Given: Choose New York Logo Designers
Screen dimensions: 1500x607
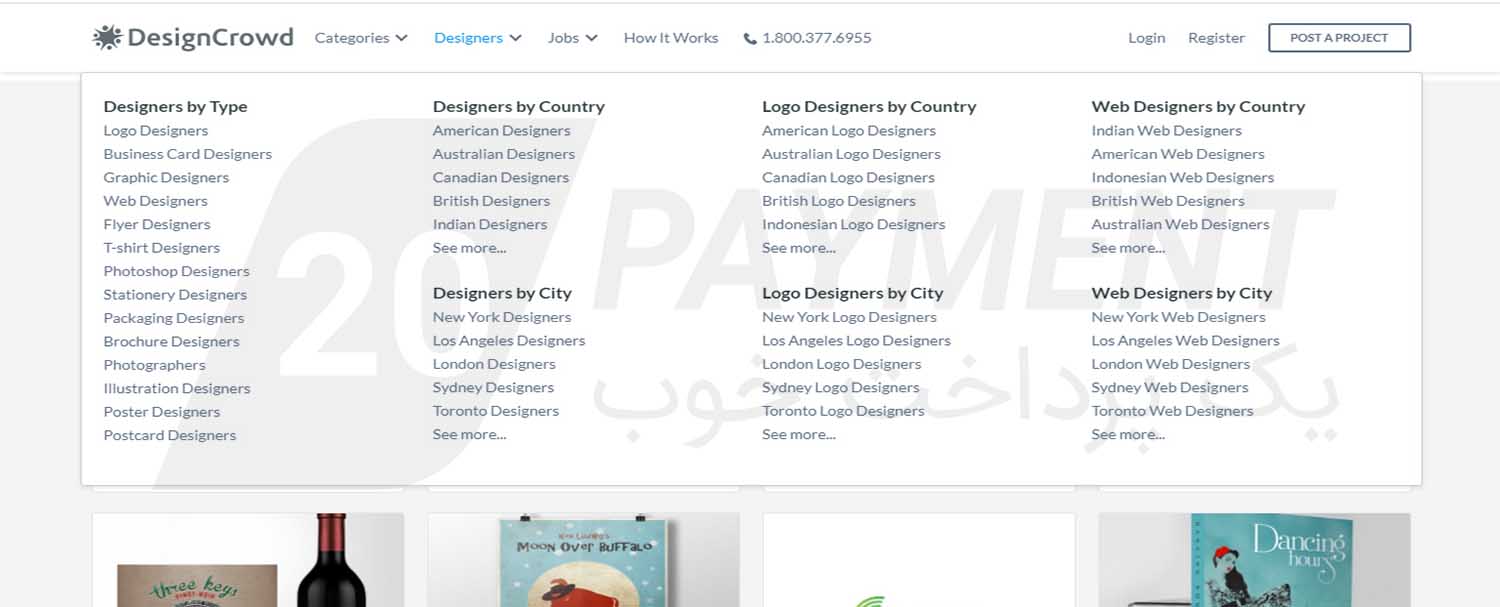Looking at the screenshot, I should click(x=849, y=318).
